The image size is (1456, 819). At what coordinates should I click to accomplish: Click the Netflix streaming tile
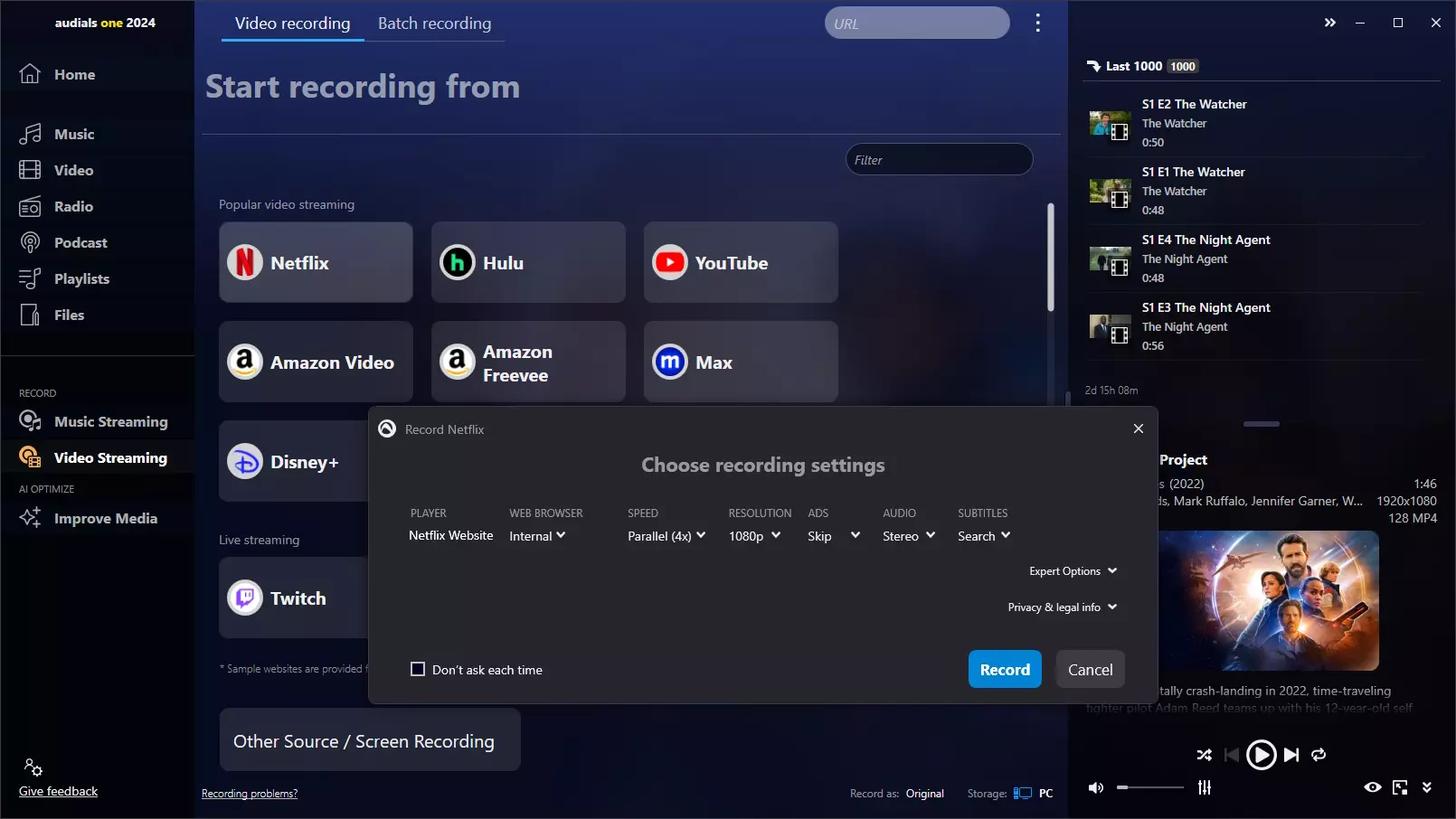[316, 262]
